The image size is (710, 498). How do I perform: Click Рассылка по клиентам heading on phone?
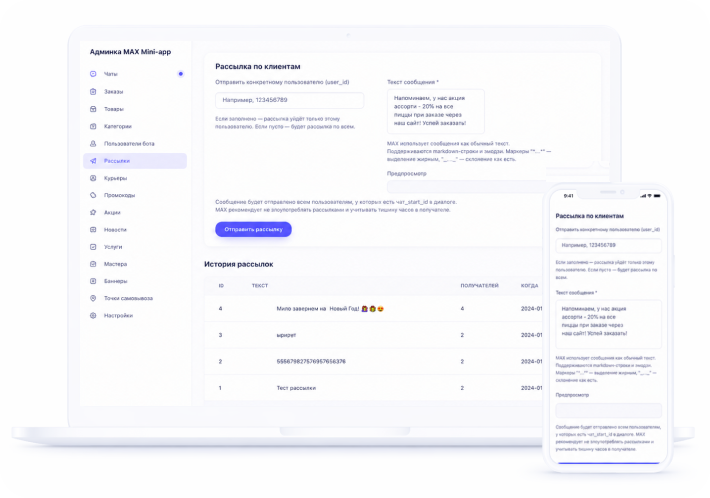pyautogui.click(x=590, y=216)
